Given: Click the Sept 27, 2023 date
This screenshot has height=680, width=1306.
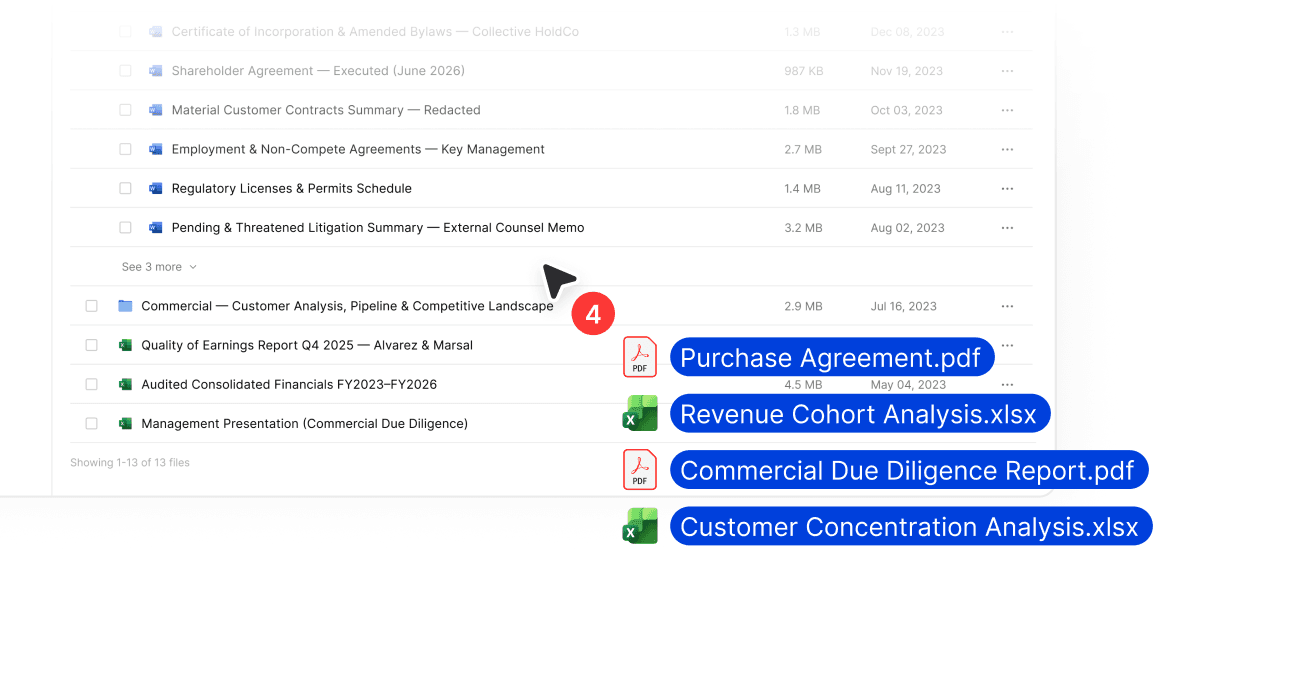Looking at the screenshot, I should (x=908, y=149).
